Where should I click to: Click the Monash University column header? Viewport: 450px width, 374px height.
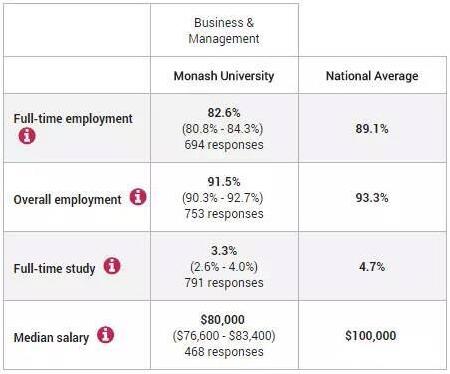click(x=224, y=76)
